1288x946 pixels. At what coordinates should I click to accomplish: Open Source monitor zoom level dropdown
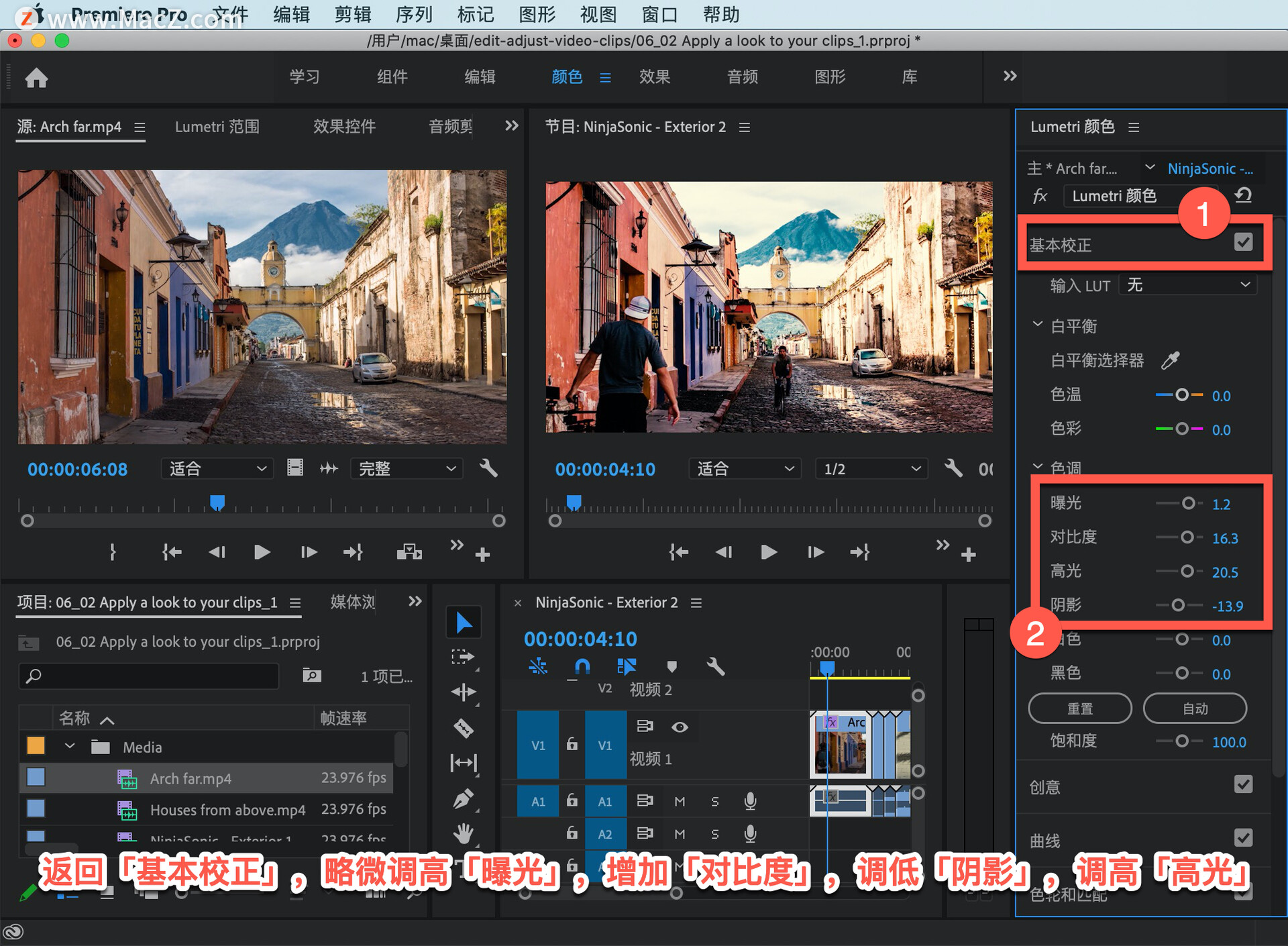[217, 468]
